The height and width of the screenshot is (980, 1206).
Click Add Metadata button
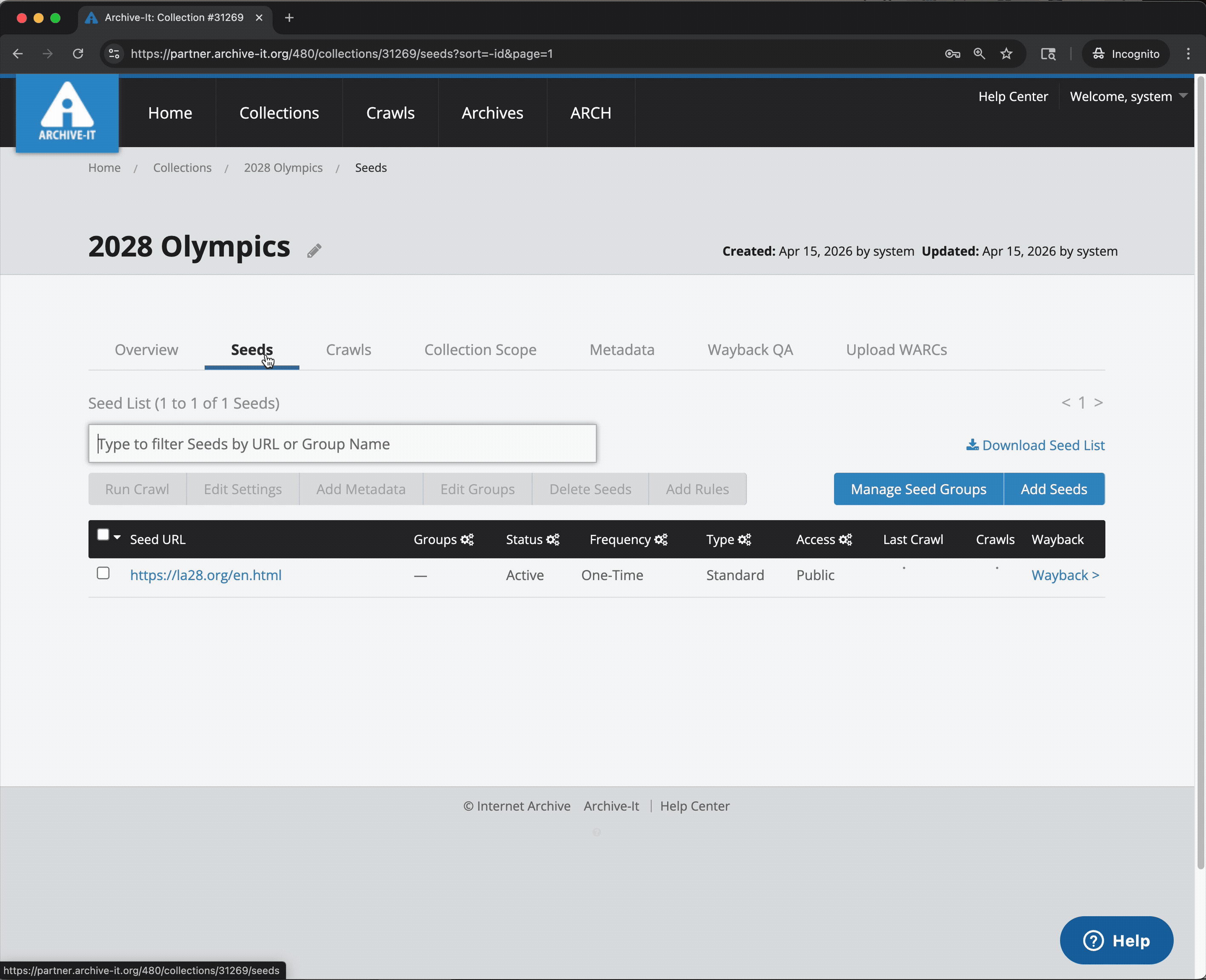361,489
